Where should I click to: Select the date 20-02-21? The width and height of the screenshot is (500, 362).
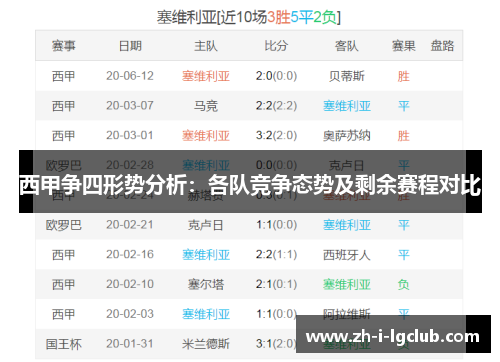pyautogui.click(x=130, y=225)
